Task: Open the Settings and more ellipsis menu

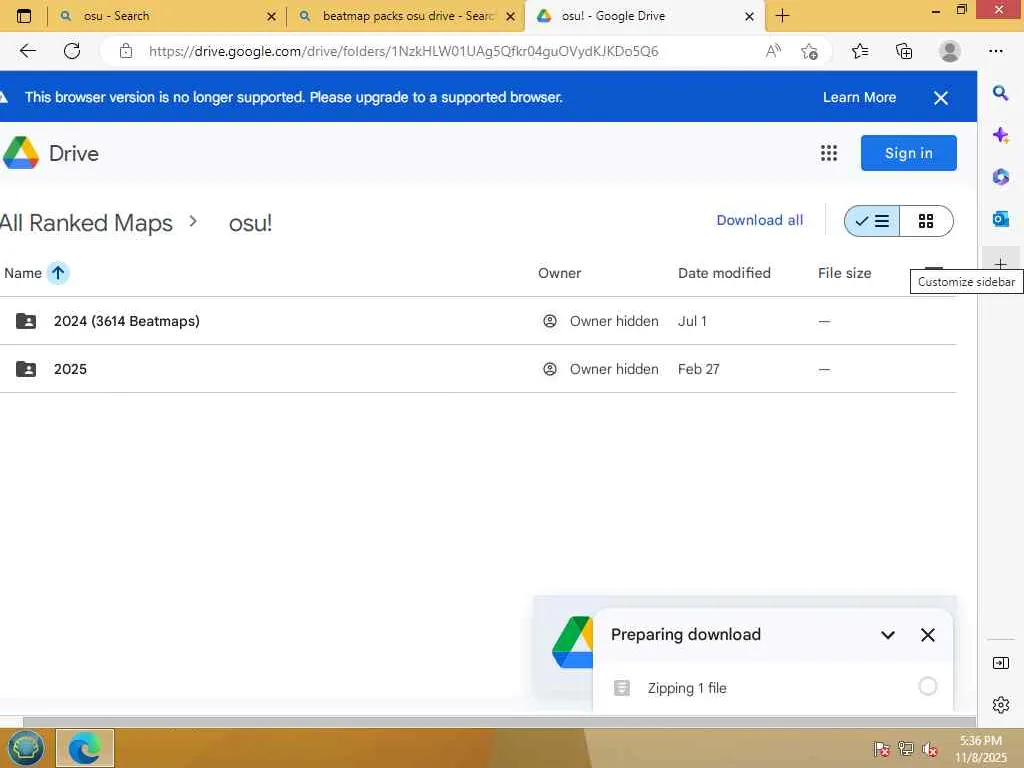Action: tap(995, 51)
